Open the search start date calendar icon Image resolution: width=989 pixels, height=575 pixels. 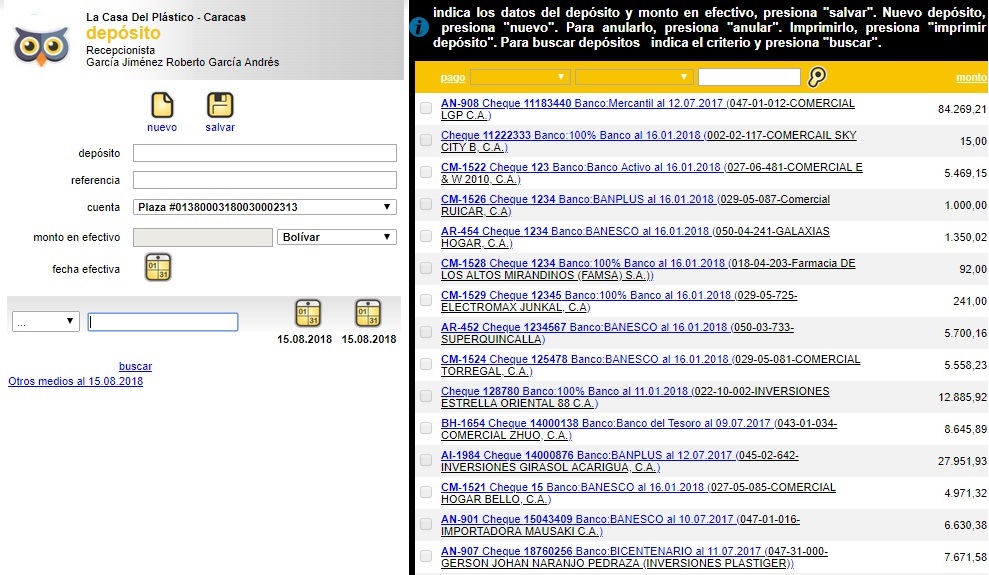click(308, 313)
